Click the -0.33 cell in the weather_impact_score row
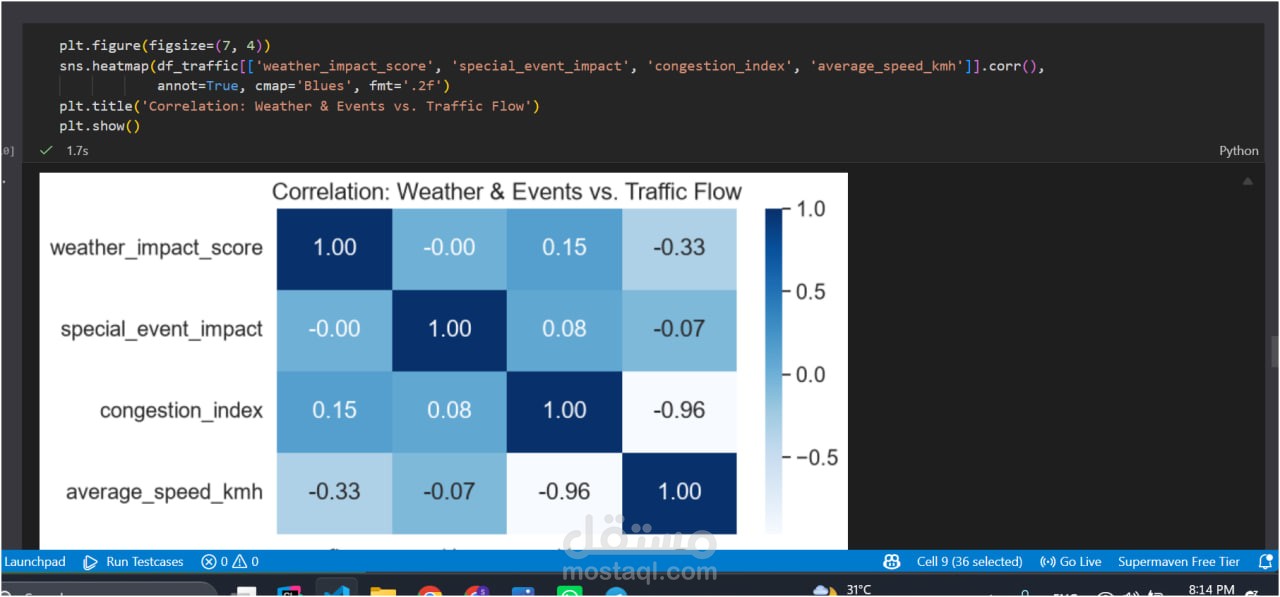 [x=679, y=247]
